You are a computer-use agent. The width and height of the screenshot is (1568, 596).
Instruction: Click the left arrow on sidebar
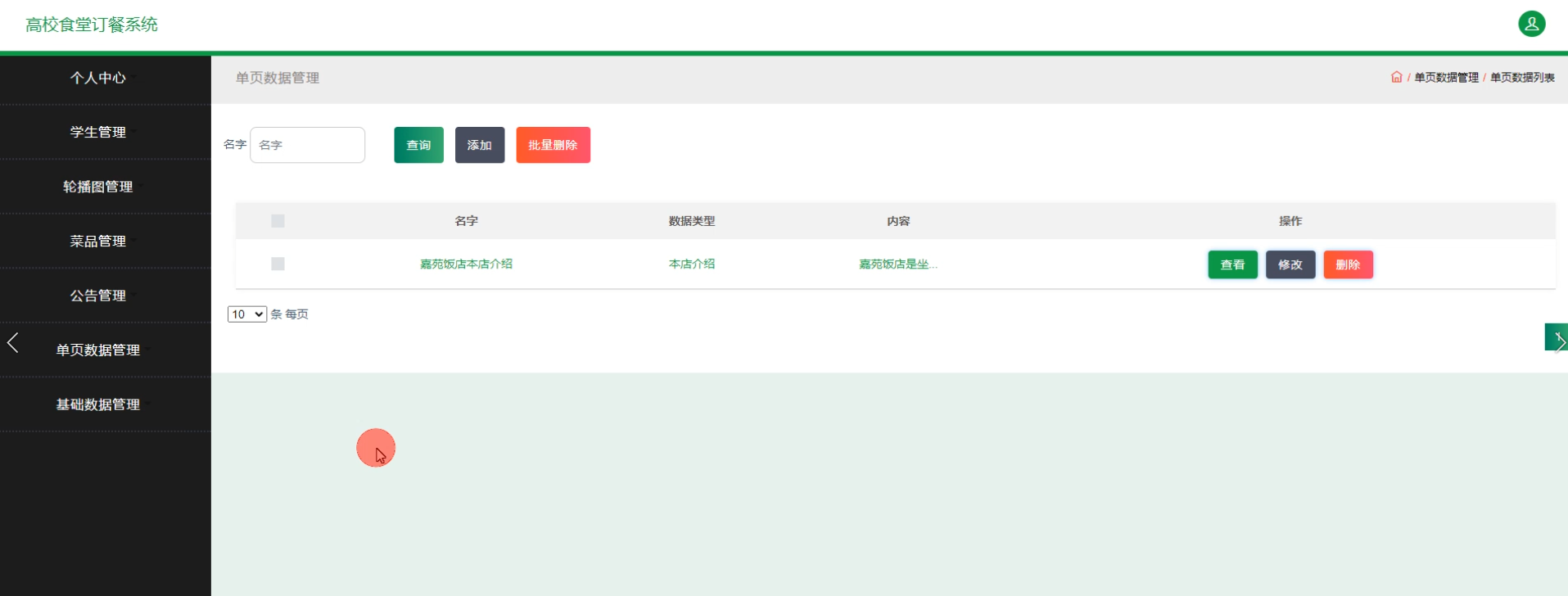coord(13,343)
